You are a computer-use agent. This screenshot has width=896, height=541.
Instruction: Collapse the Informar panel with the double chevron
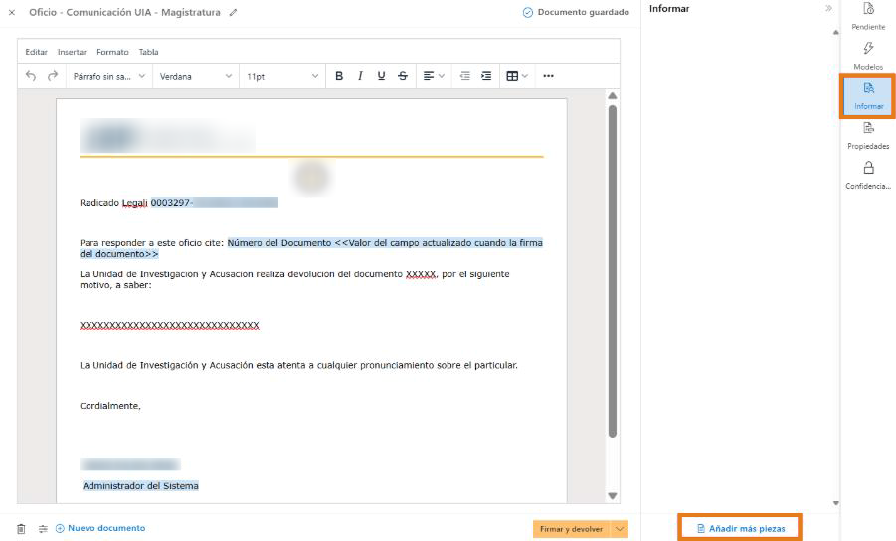829,9
